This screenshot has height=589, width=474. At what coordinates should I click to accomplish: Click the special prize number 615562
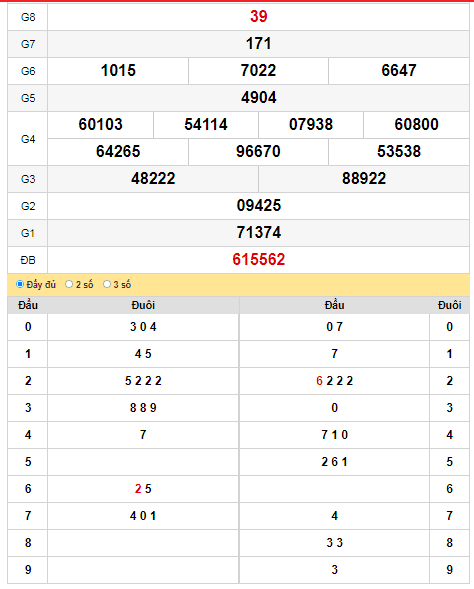pos(258,260)
